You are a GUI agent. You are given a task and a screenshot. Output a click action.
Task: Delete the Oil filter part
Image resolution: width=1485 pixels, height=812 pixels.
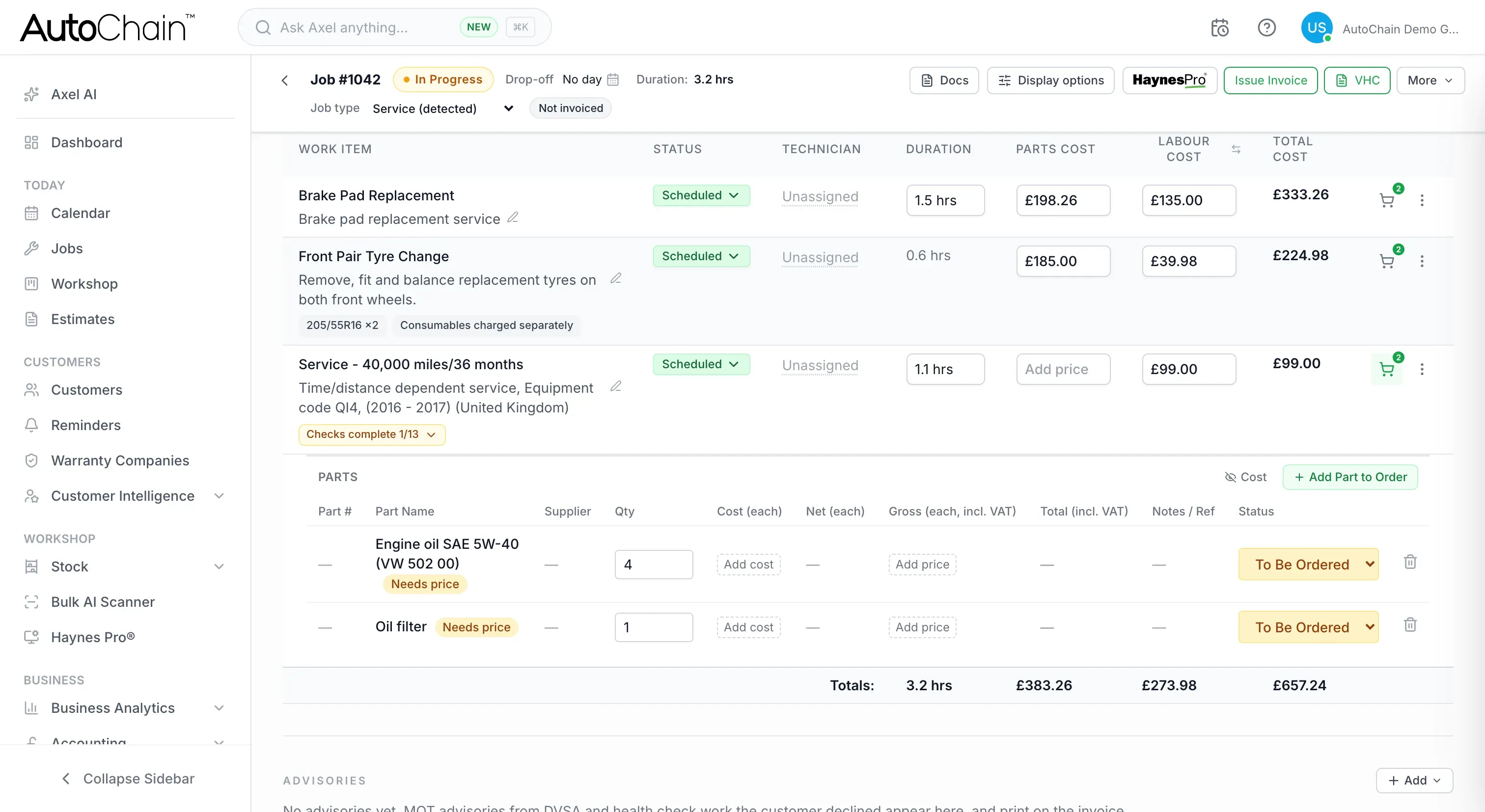(x=1410, y=624)
